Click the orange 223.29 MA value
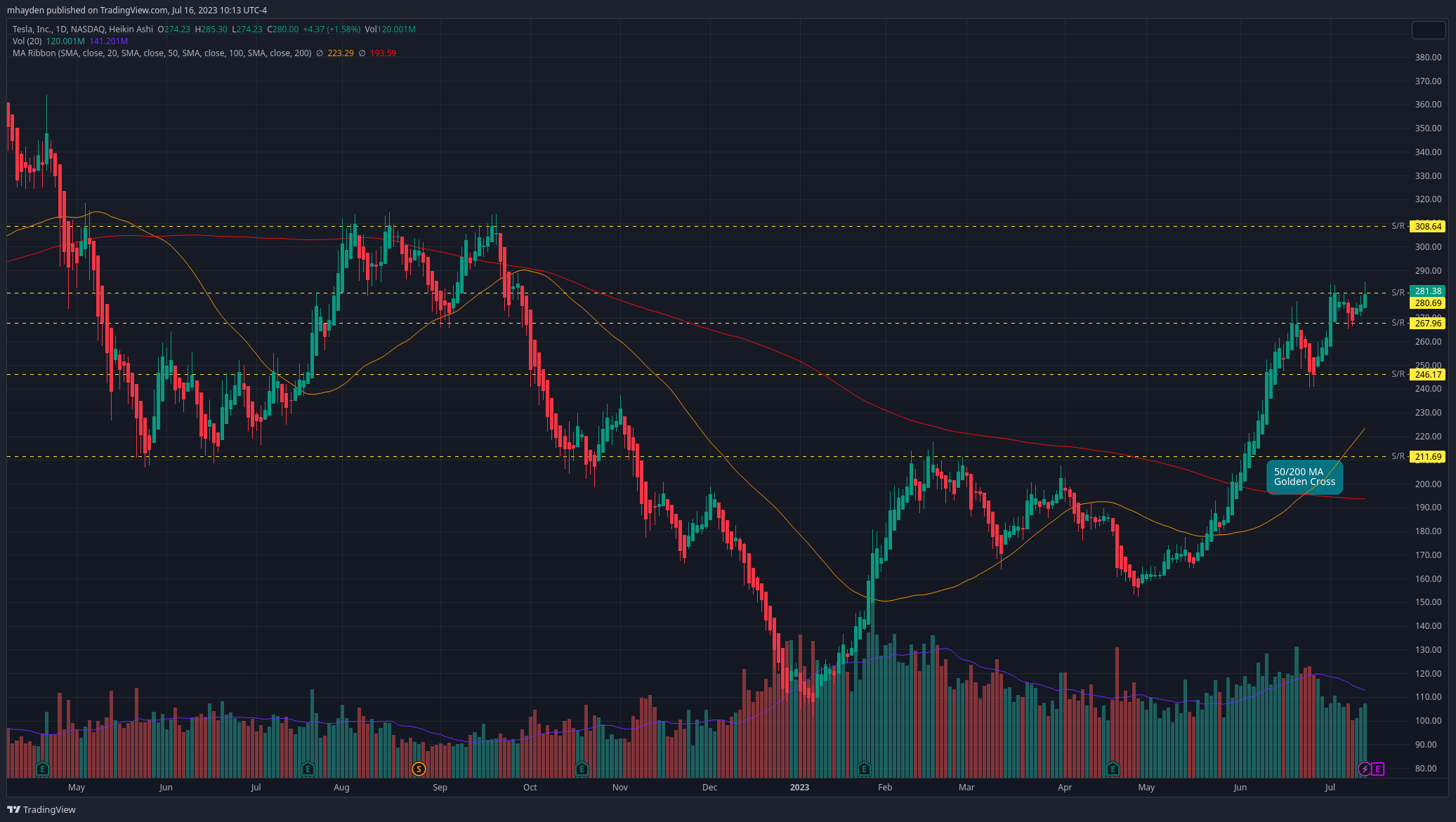Screen dimensions: 1456x822 tap(341, 53)
